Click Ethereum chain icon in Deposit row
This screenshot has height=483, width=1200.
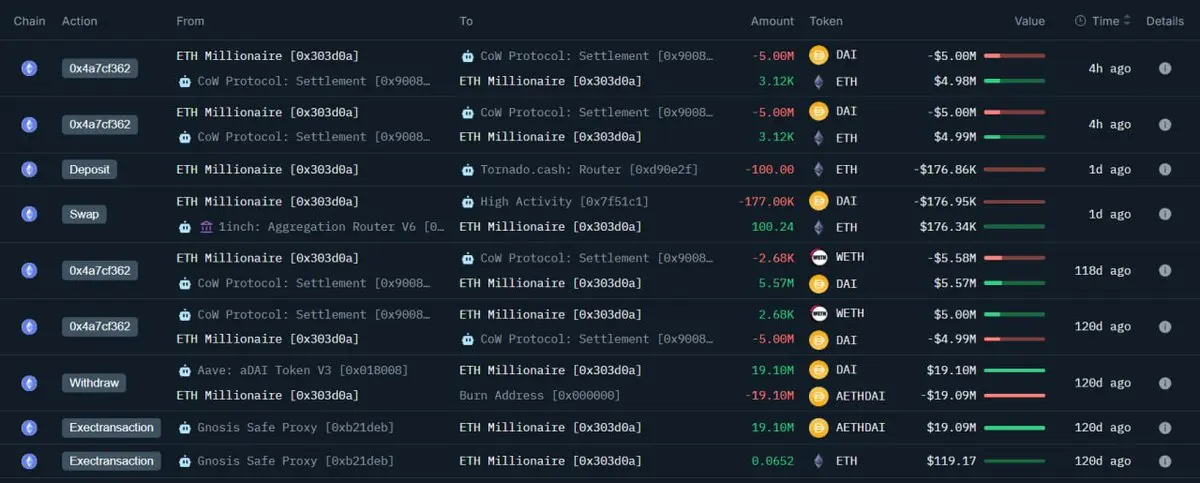[29, 170]
